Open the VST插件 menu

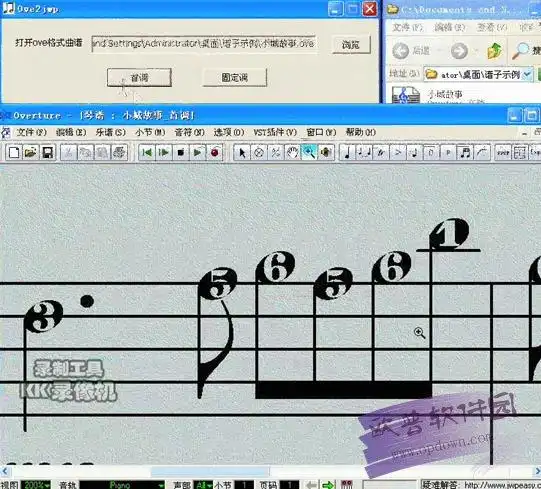point(275,133)
